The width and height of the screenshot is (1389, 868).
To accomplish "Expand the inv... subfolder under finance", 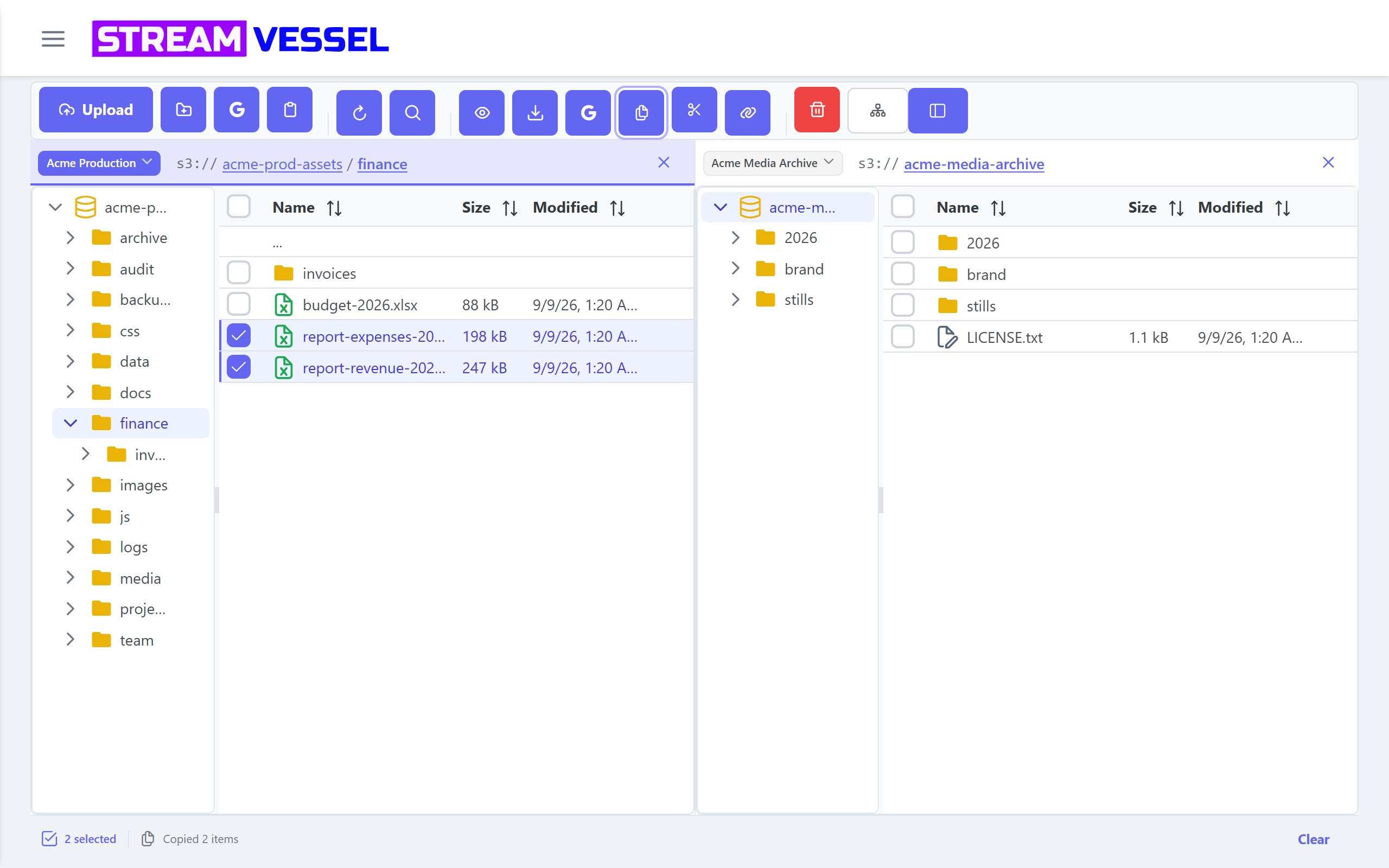I will [x=86, y=454].
